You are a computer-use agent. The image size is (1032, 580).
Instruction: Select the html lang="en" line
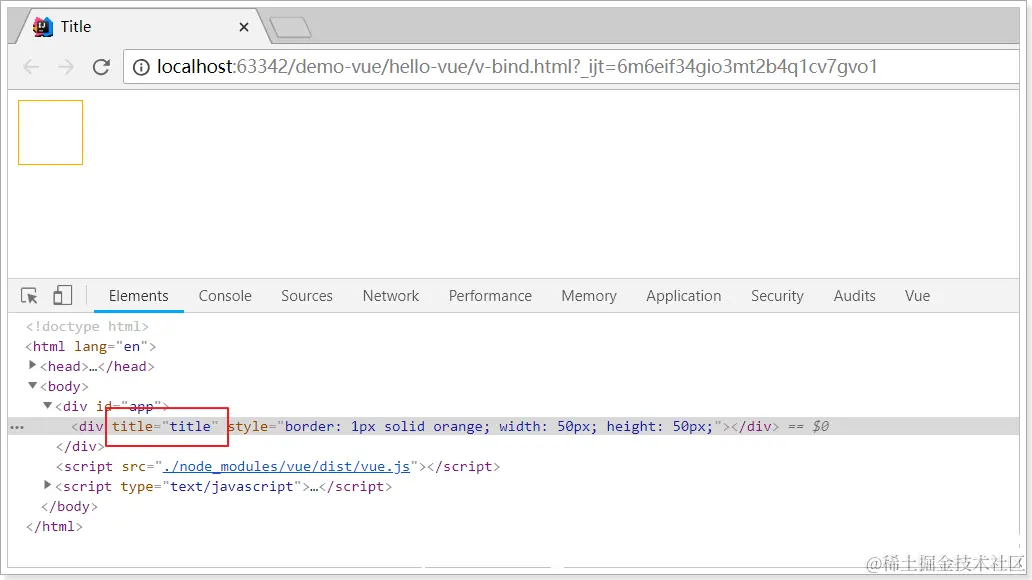[90, 346]
